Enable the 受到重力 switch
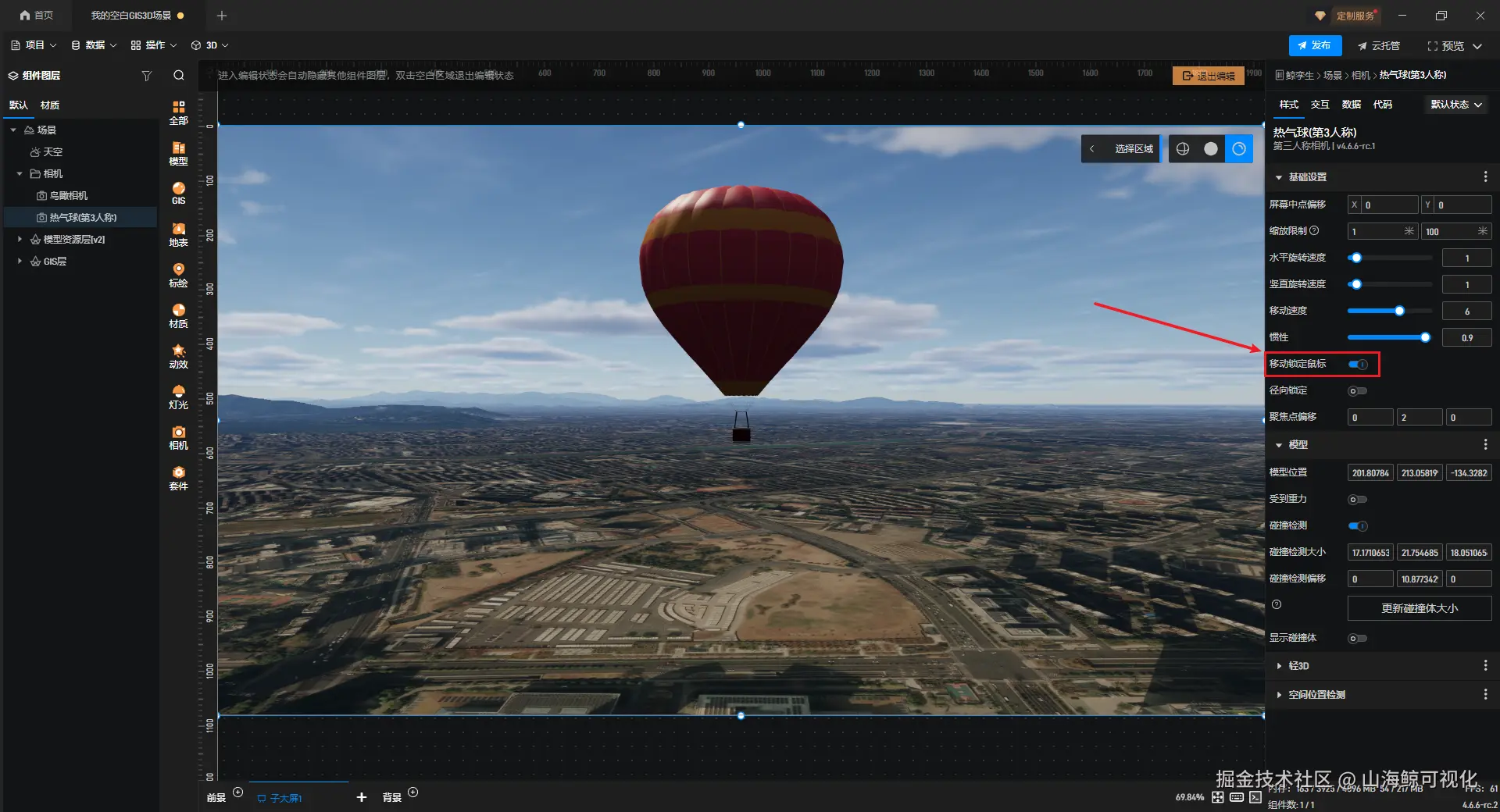The image size is (1500, 812). (1358, 500)
